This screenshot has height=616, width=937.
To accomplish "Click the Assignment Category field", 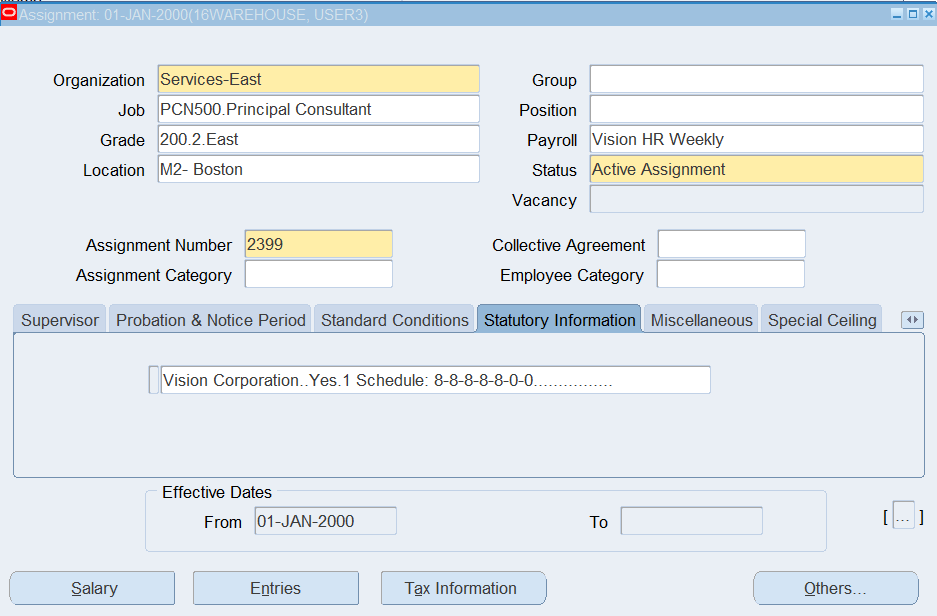I will [x=318, y=274].
